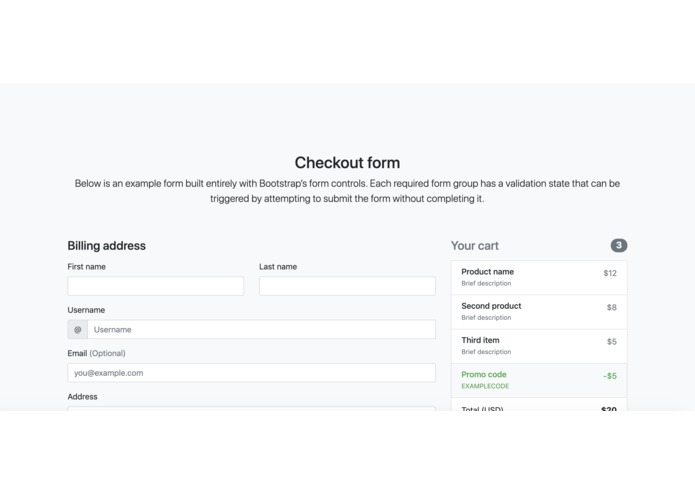
Task: Click the Last name label
Action: pyautogui.click(x=278, y=267)
